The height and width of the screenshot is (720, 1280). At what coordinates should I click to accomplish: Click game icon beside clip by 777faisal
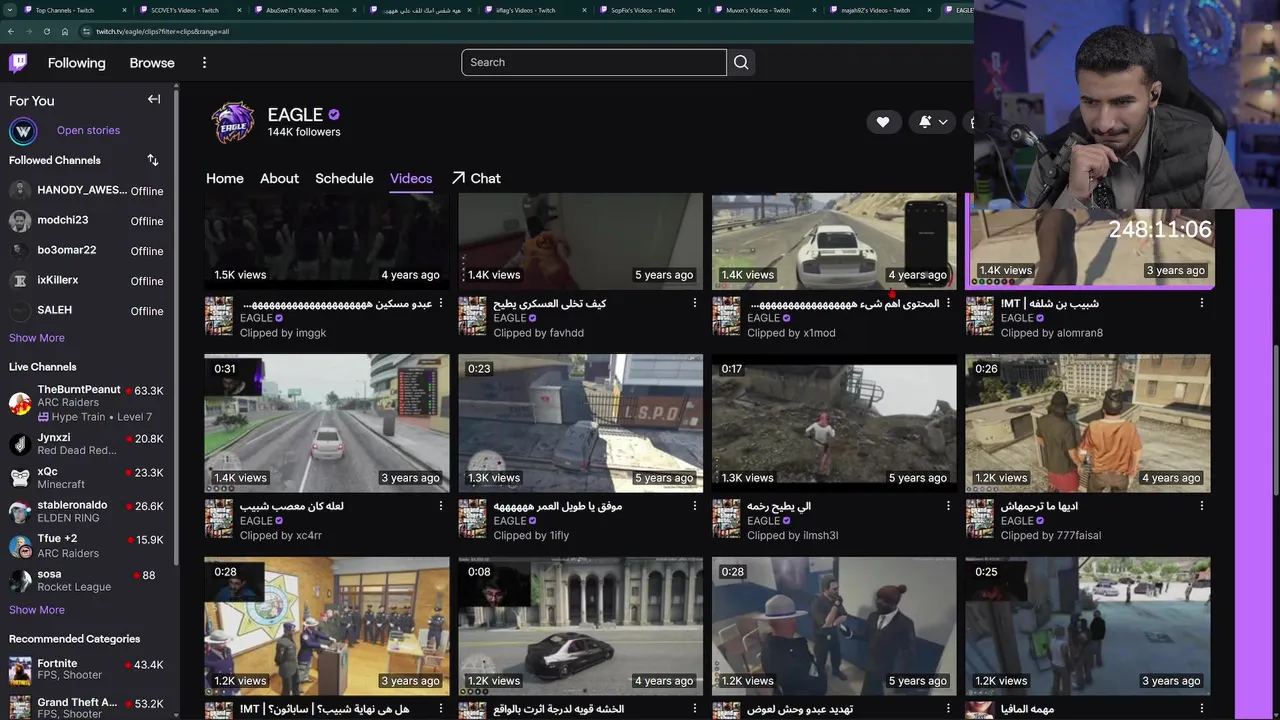(x=980, y=519)
